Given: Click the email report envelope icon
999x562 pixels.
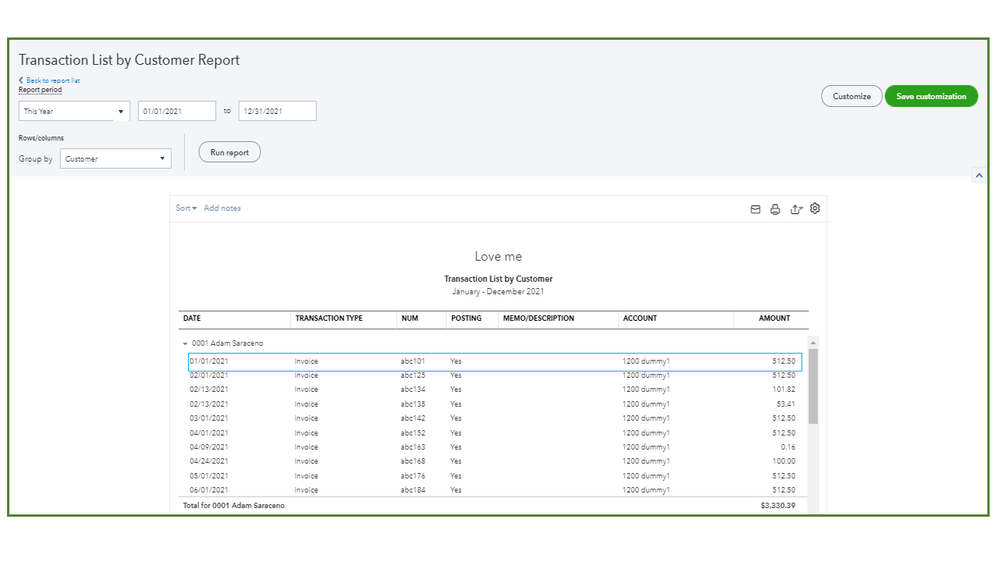Looking at the screenshot, I should (756, 209).
